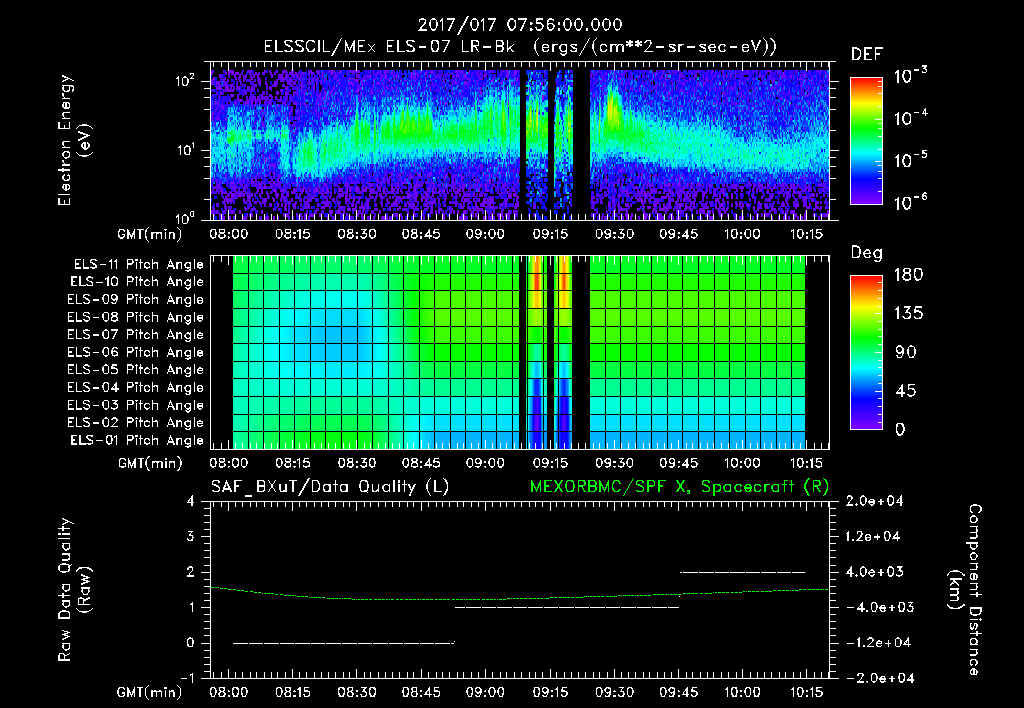Click the green dotted spacecraft SPF X curve
1024x708 pixels.
tap(520, 598)
